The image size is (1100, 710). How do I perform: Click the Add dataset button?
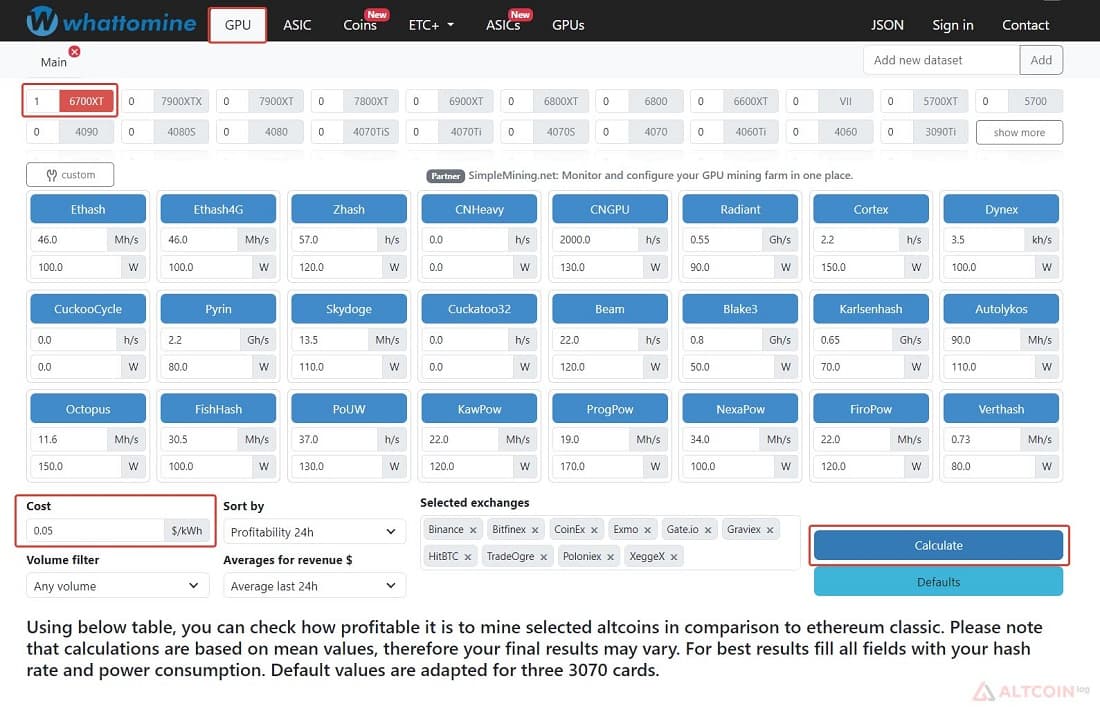(x=1041, y=60)
